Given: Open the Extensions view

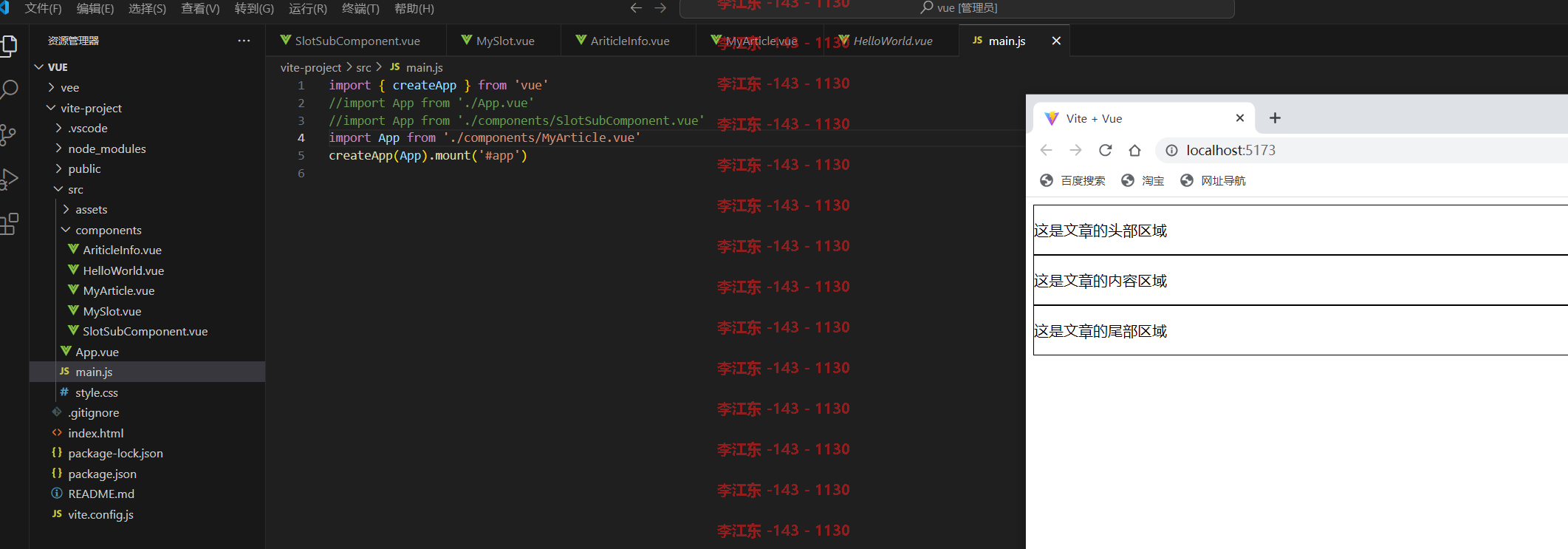Looking at the screenshot, I should click(9, 223).
